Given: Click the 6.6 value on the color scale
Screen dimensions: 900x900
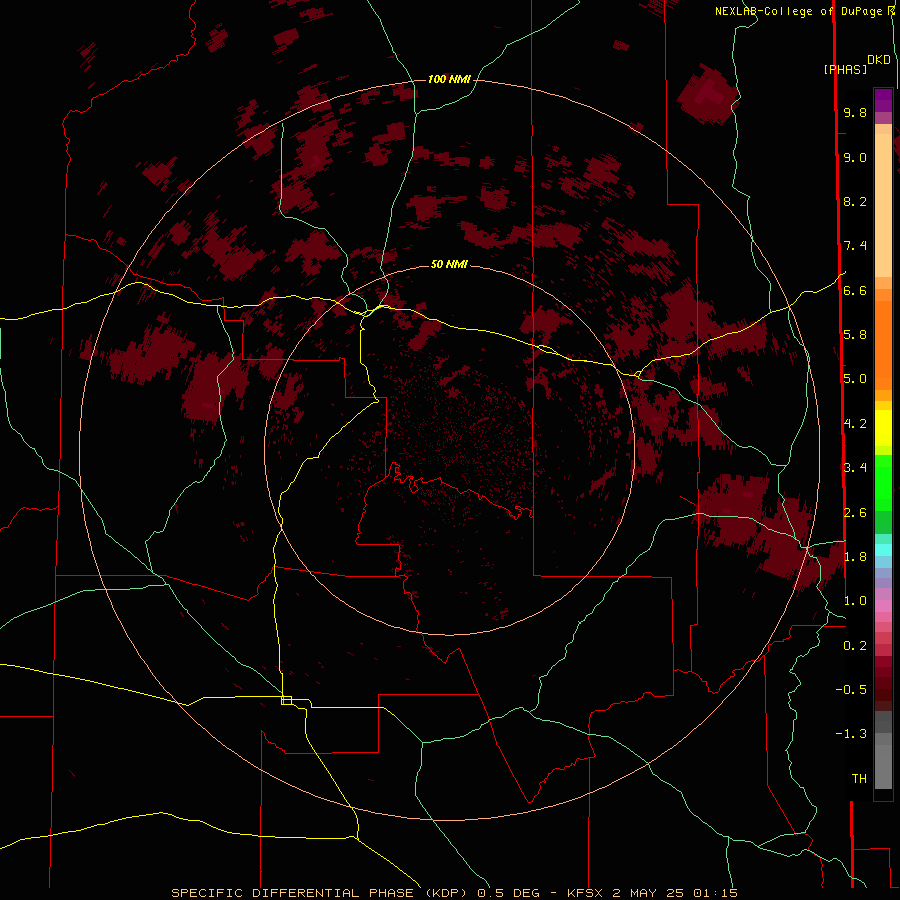Looking at the screenshot, I should point(855,290).
